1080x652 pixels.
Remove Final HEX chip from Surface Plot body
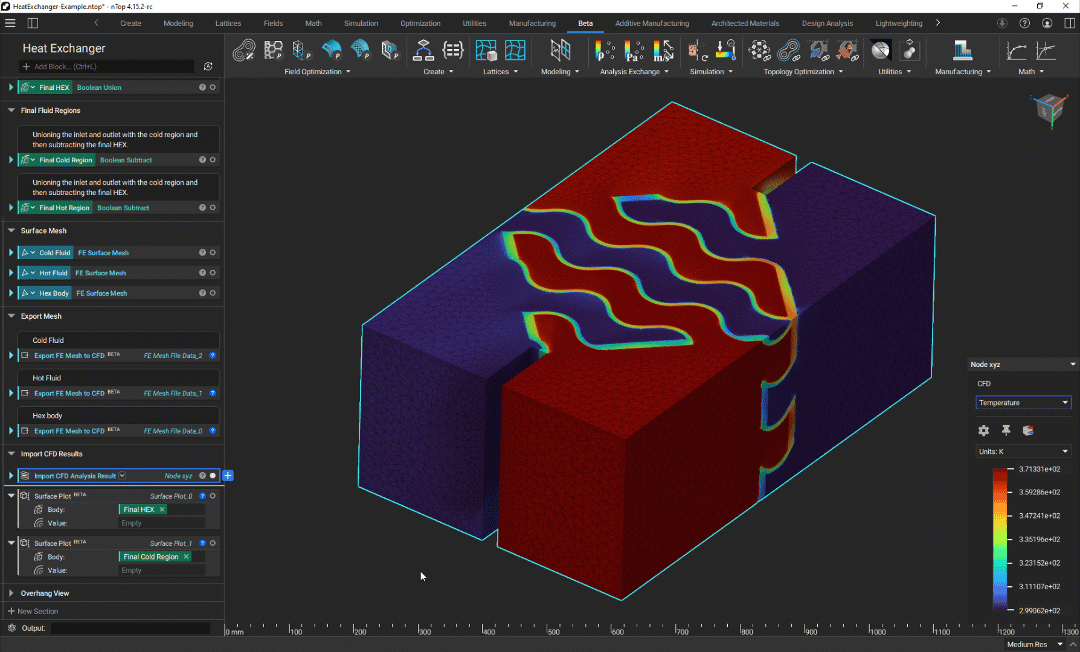162,509
